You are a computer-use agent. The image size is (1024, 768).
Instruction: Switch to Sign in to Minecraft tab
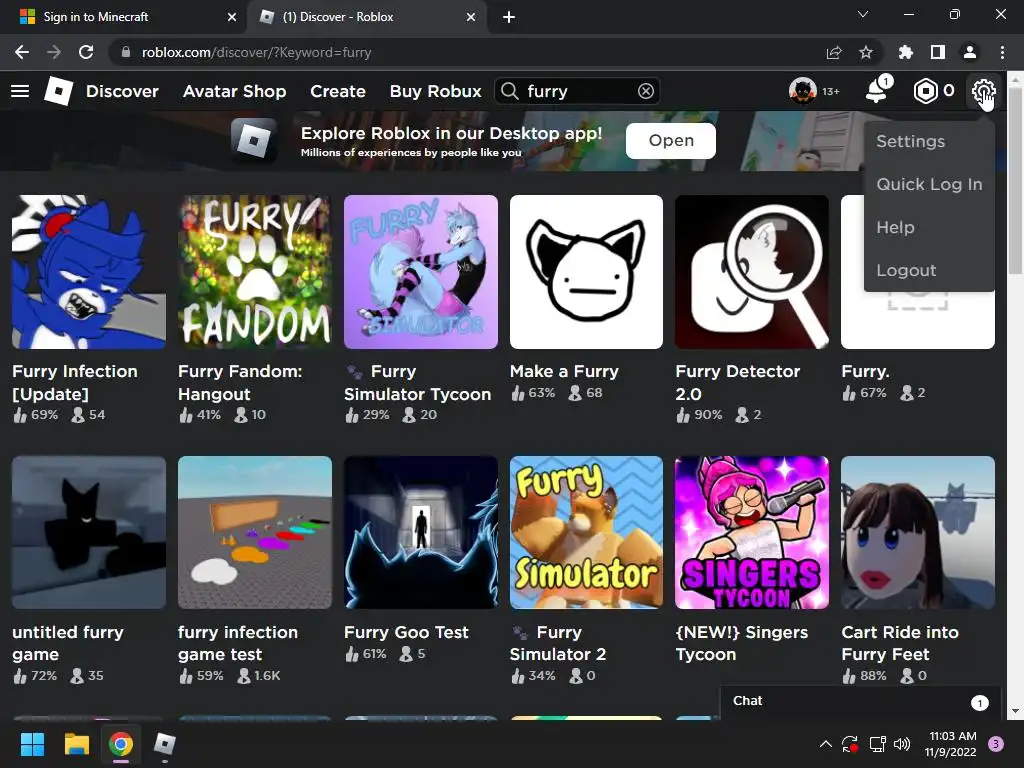(123, 17)
